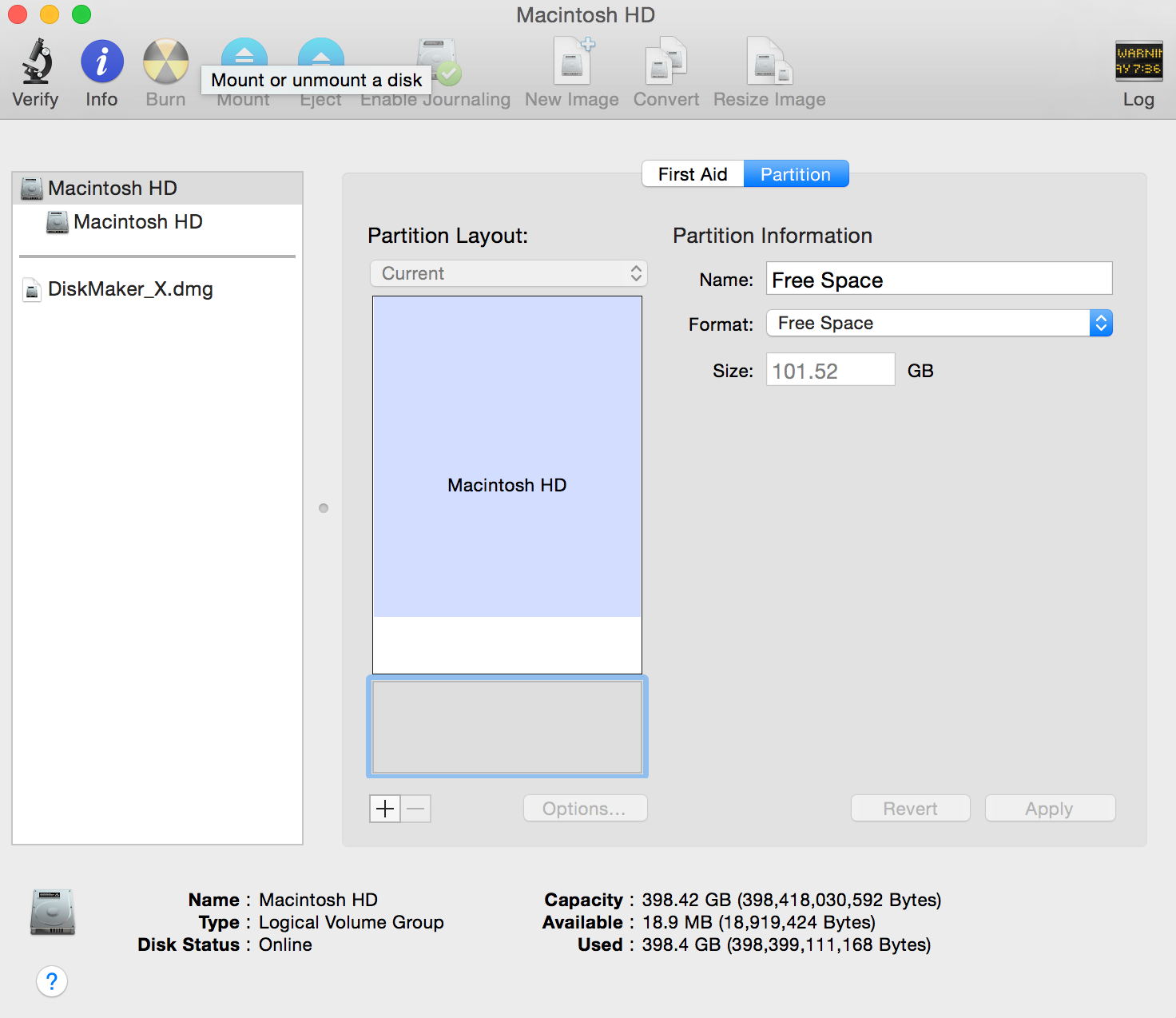
Task: Click the Revert button
Action: (x=911, y=809)
